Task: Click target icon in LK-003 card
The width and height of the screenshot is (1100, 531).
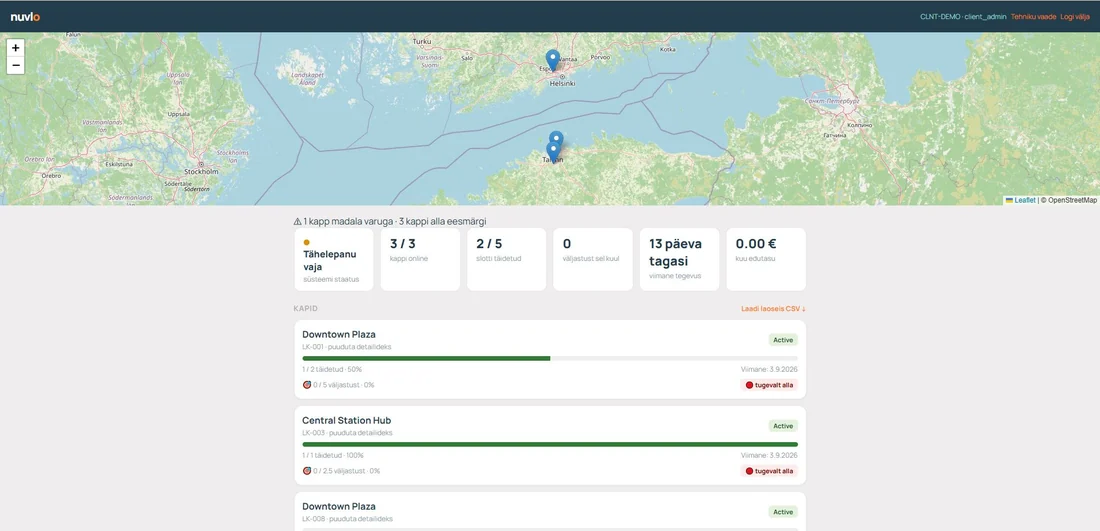Action: tap(307, 471)
